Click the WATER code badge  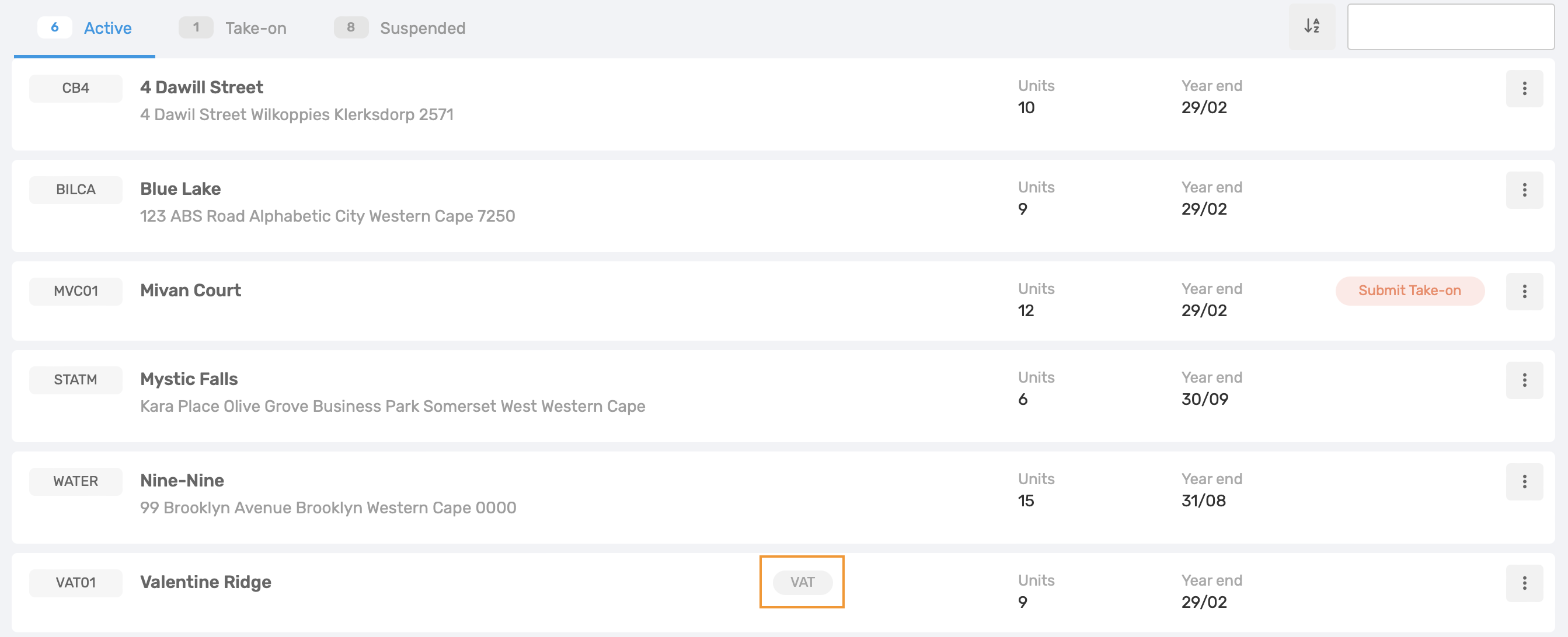75,482
